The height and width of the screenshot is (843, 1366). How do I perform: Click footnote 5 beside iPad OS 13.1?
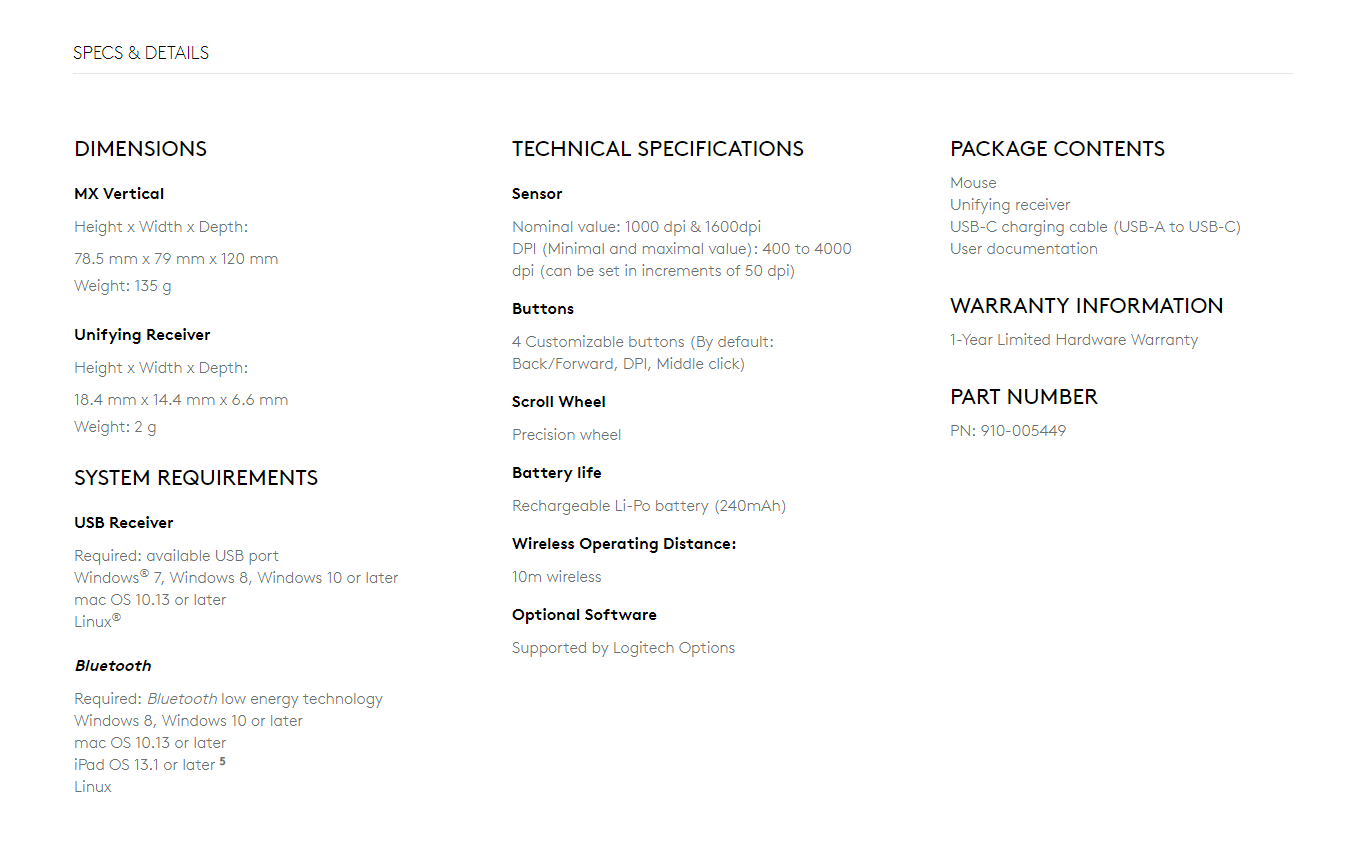223,762
